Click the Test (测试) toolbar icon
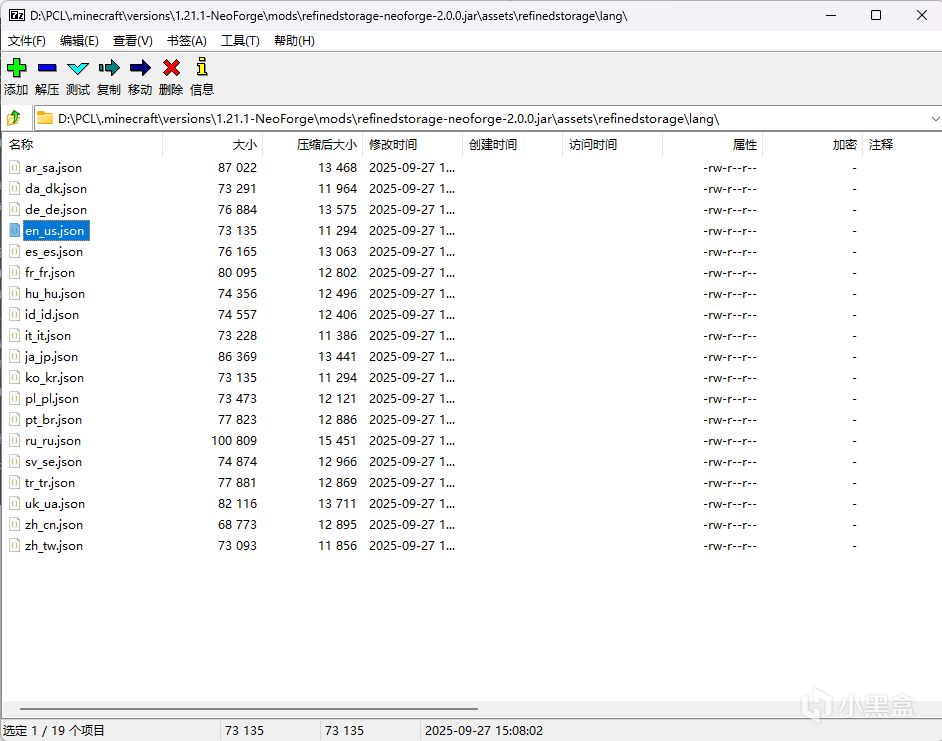 pos(77,68)
